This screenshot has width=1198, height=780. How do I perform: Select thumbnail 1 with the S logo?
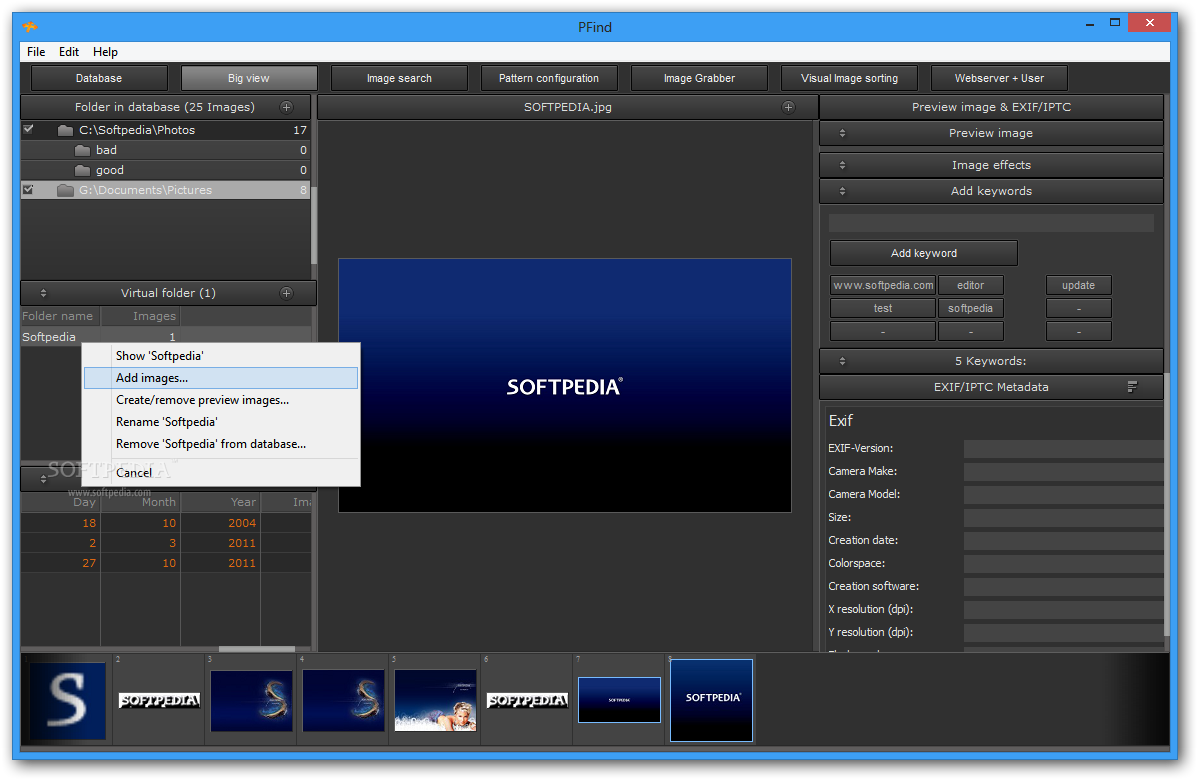(x=67, y=701)
